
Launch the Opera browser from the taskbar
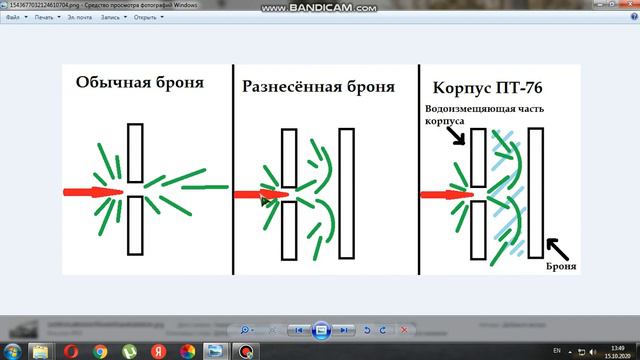point(71,351)
